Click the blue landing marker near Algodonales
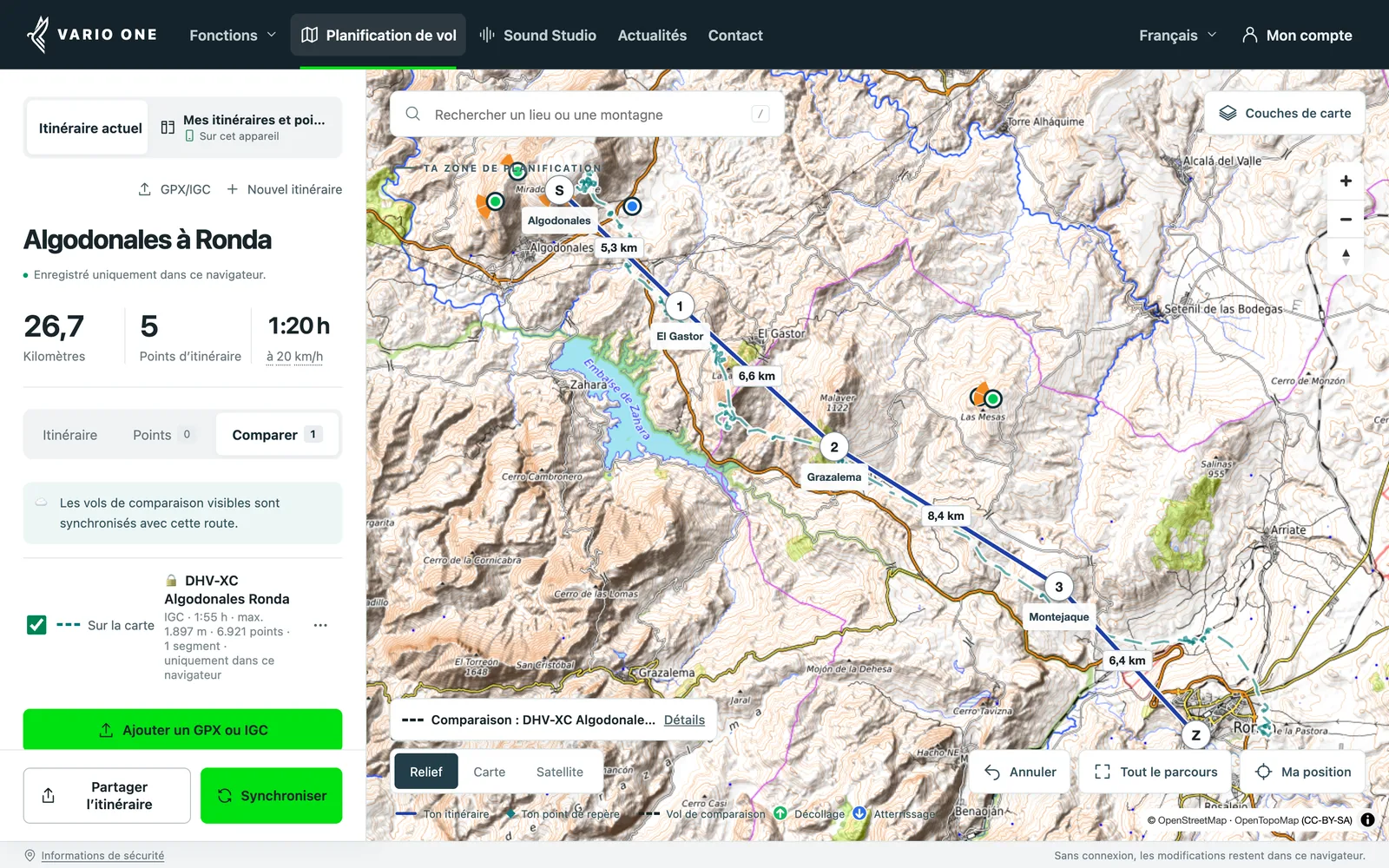Viewport: 1389px width, 868px height. click(632, 207)
